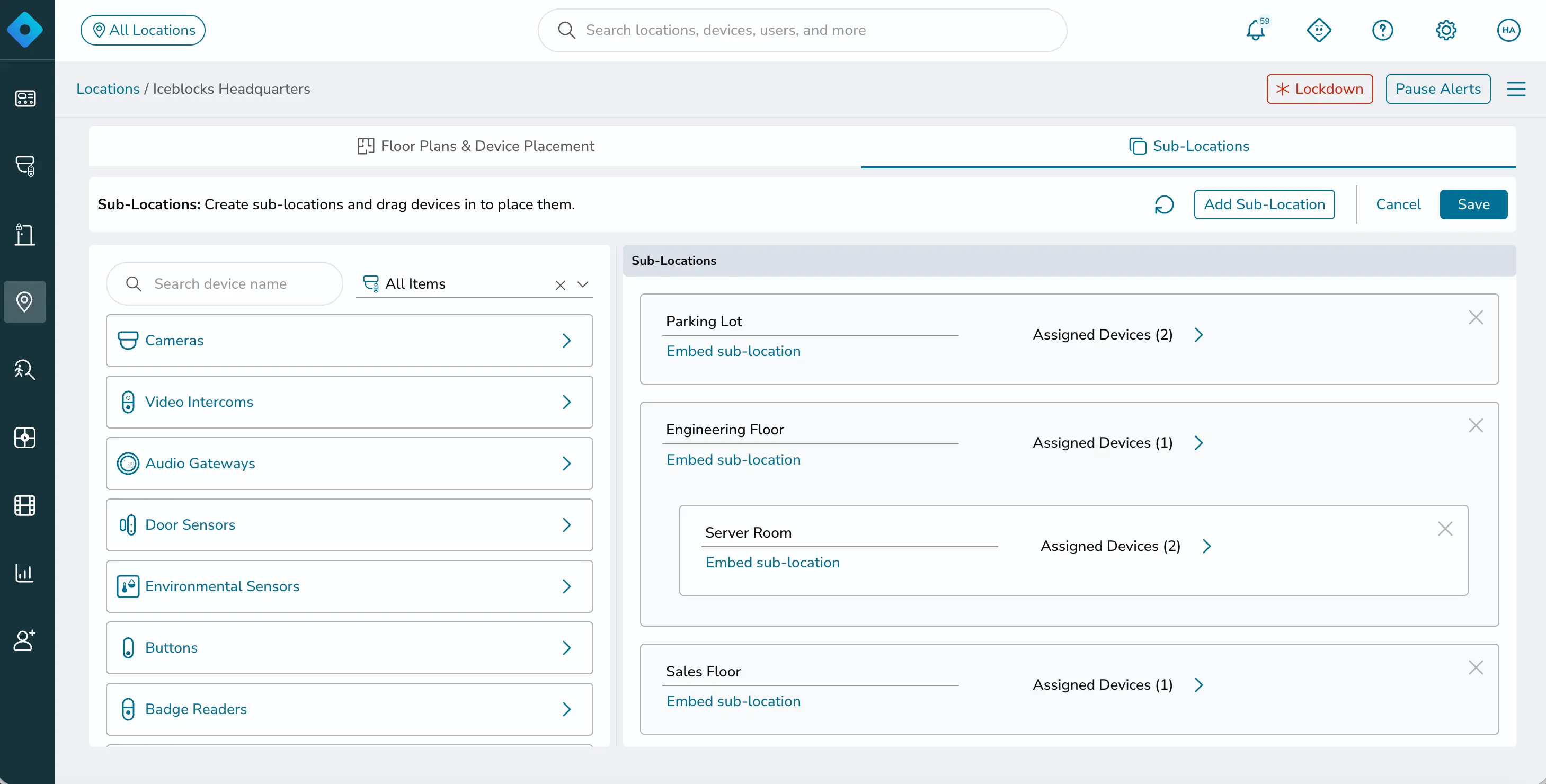Expand the Environmental Sensors category
This screenshot has height=784, width=1546.
click(349, 586)
